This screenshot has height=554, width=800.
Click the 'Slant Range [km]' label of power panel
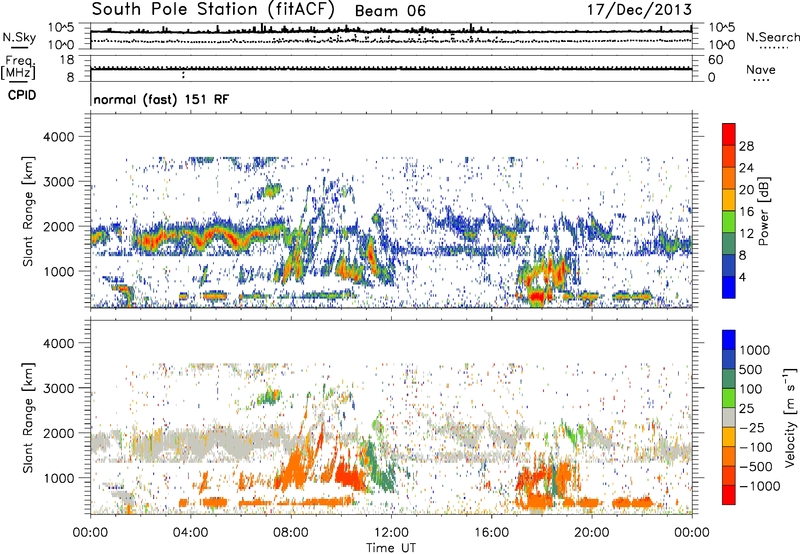tap(28, 211)
